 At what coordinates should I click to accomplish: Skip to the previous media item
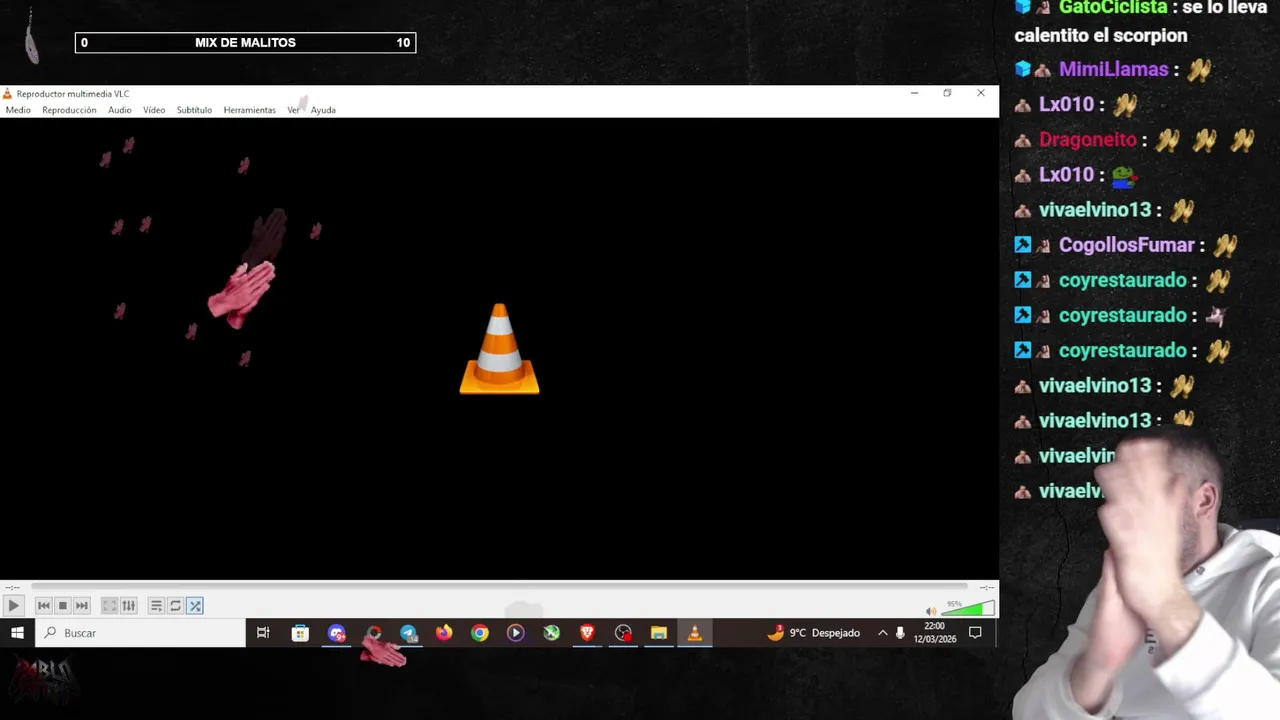coord(43,606)
